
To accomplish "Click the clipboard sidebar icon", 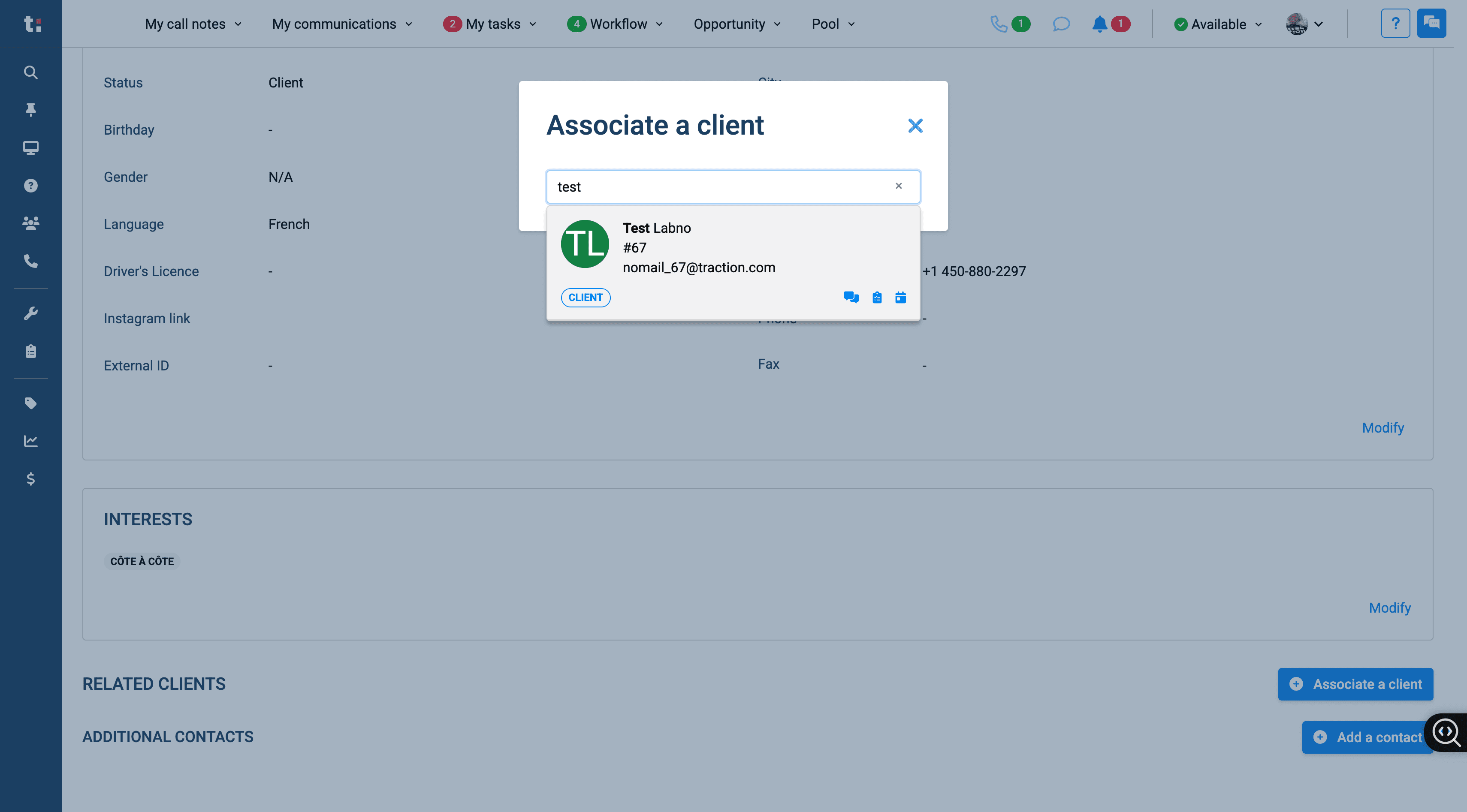I will pos(31,351).
